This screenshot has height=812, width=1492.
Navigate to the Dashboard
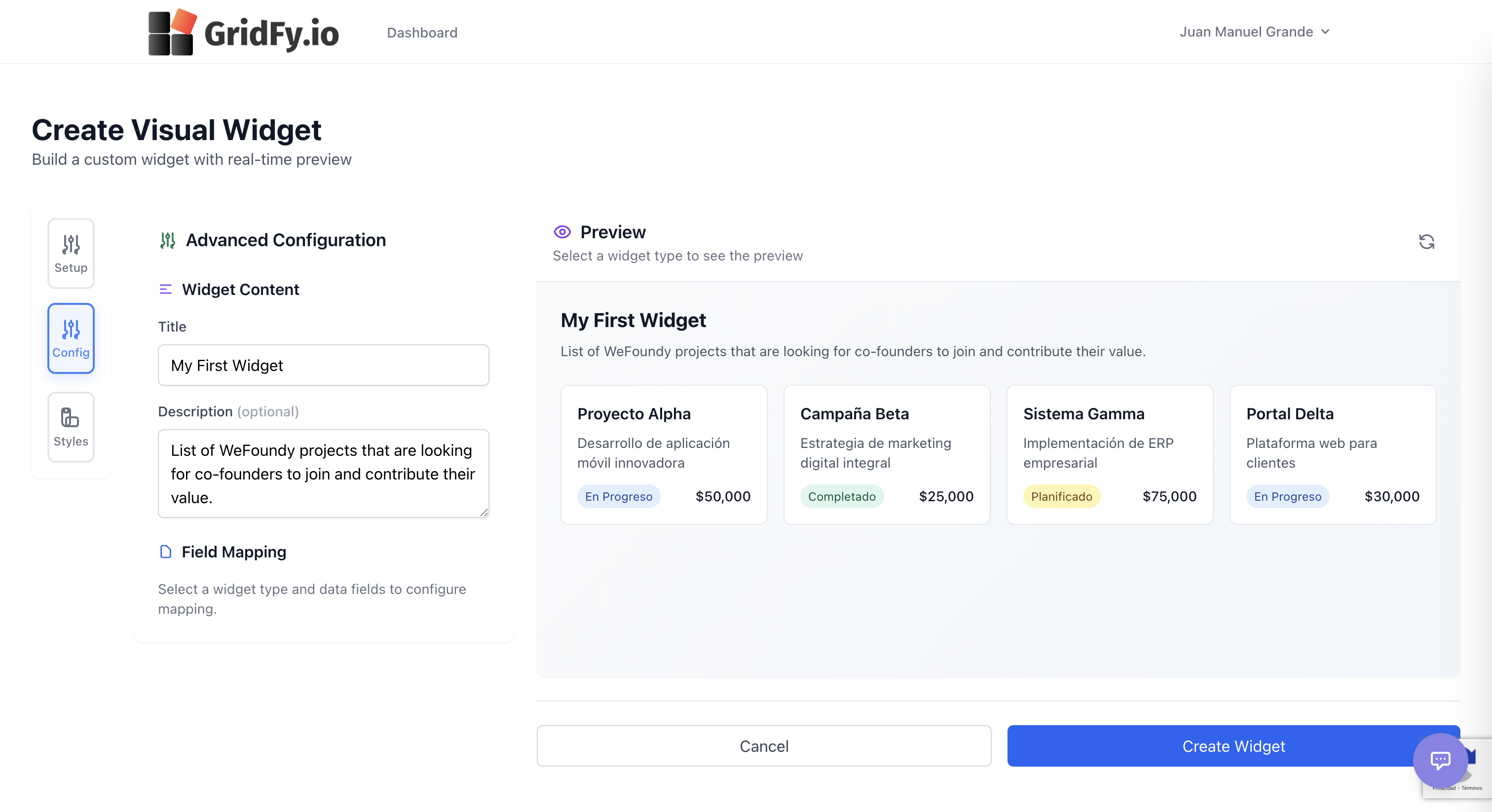(x=422, y=33)
